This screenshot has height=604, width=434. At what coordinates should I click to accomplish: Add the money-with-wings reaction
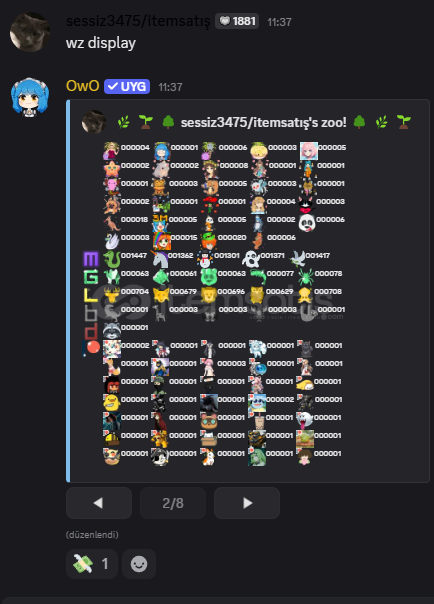tap(92, 564)
